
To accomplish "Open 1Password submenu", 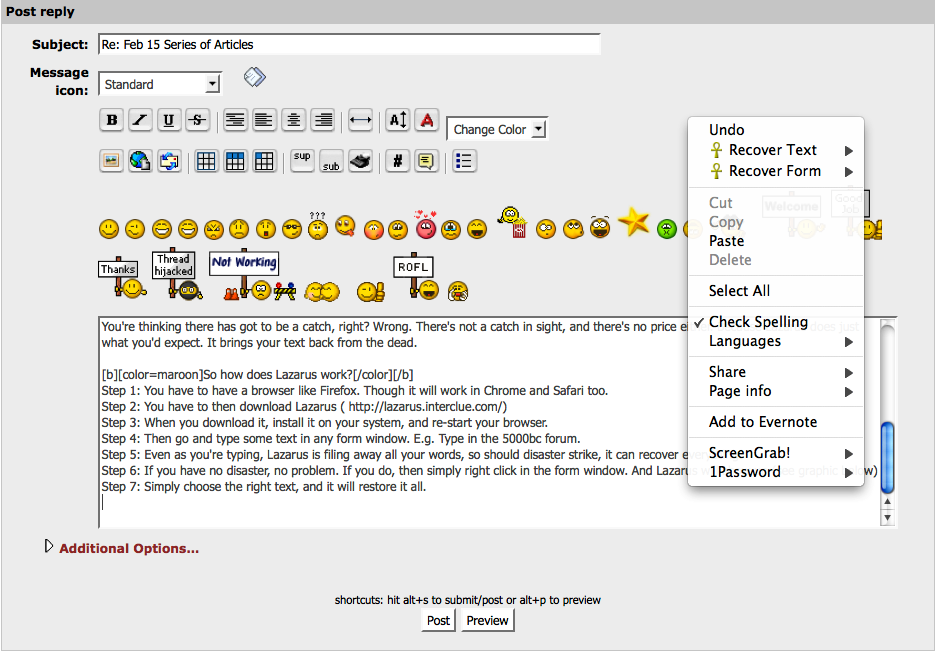I will [776, 472].
